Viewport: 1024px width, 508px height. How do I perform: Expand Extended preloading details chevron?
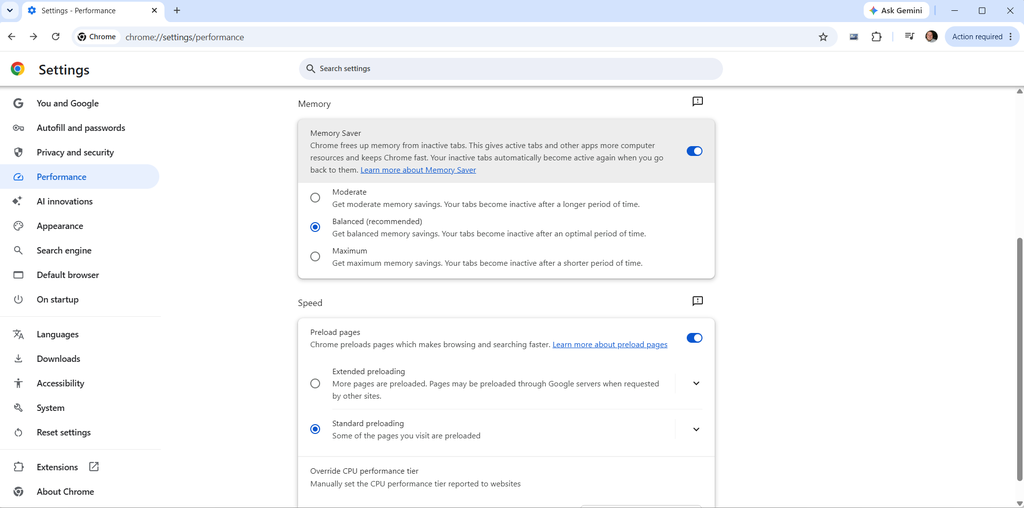(x=696, y=383)
